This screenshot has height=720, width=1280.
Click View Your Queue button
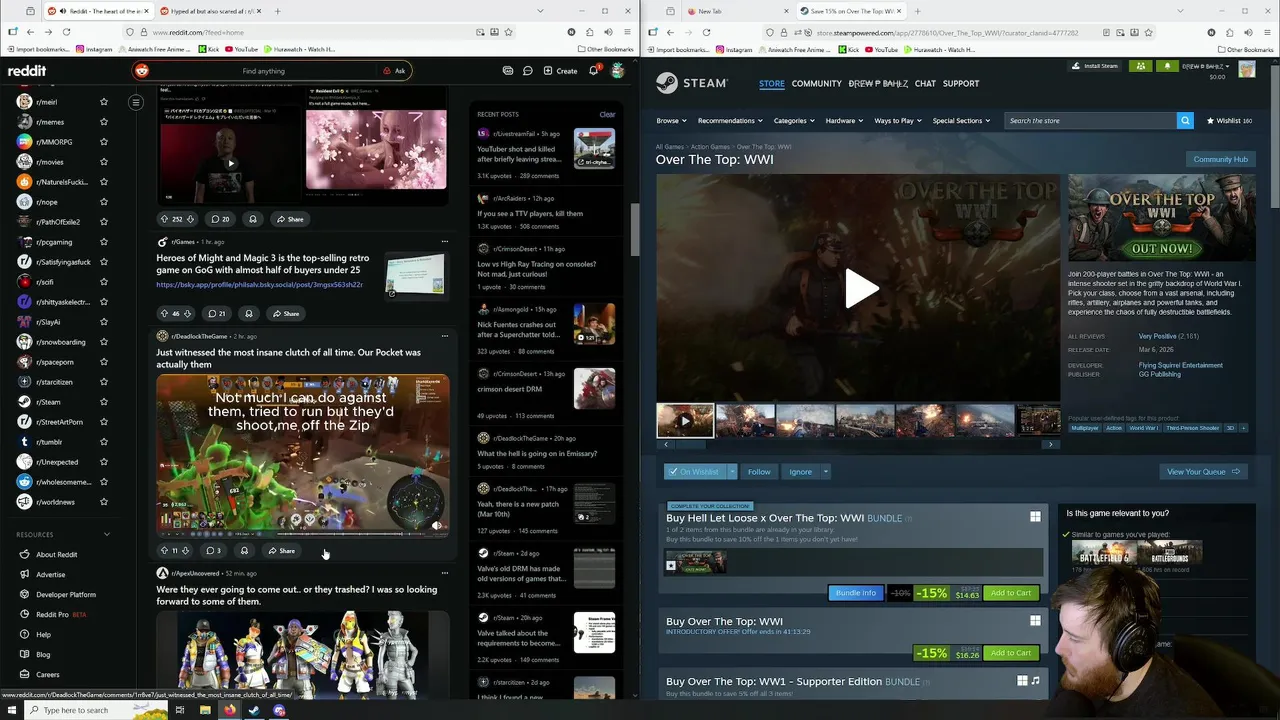coord(1203,471)
